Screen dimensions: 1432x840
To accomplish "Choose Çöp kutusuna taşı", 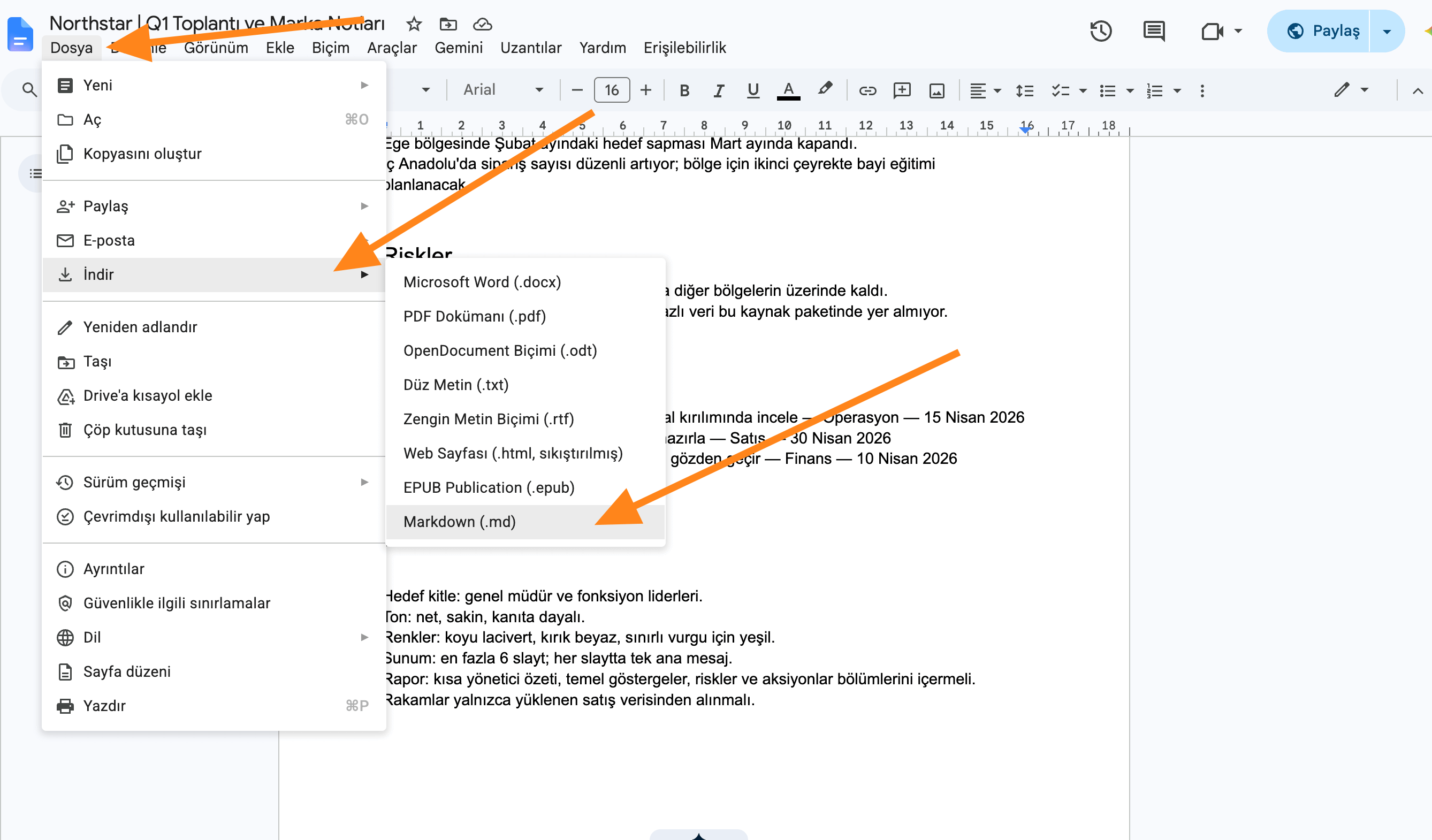I will click(x=214, y=430).
